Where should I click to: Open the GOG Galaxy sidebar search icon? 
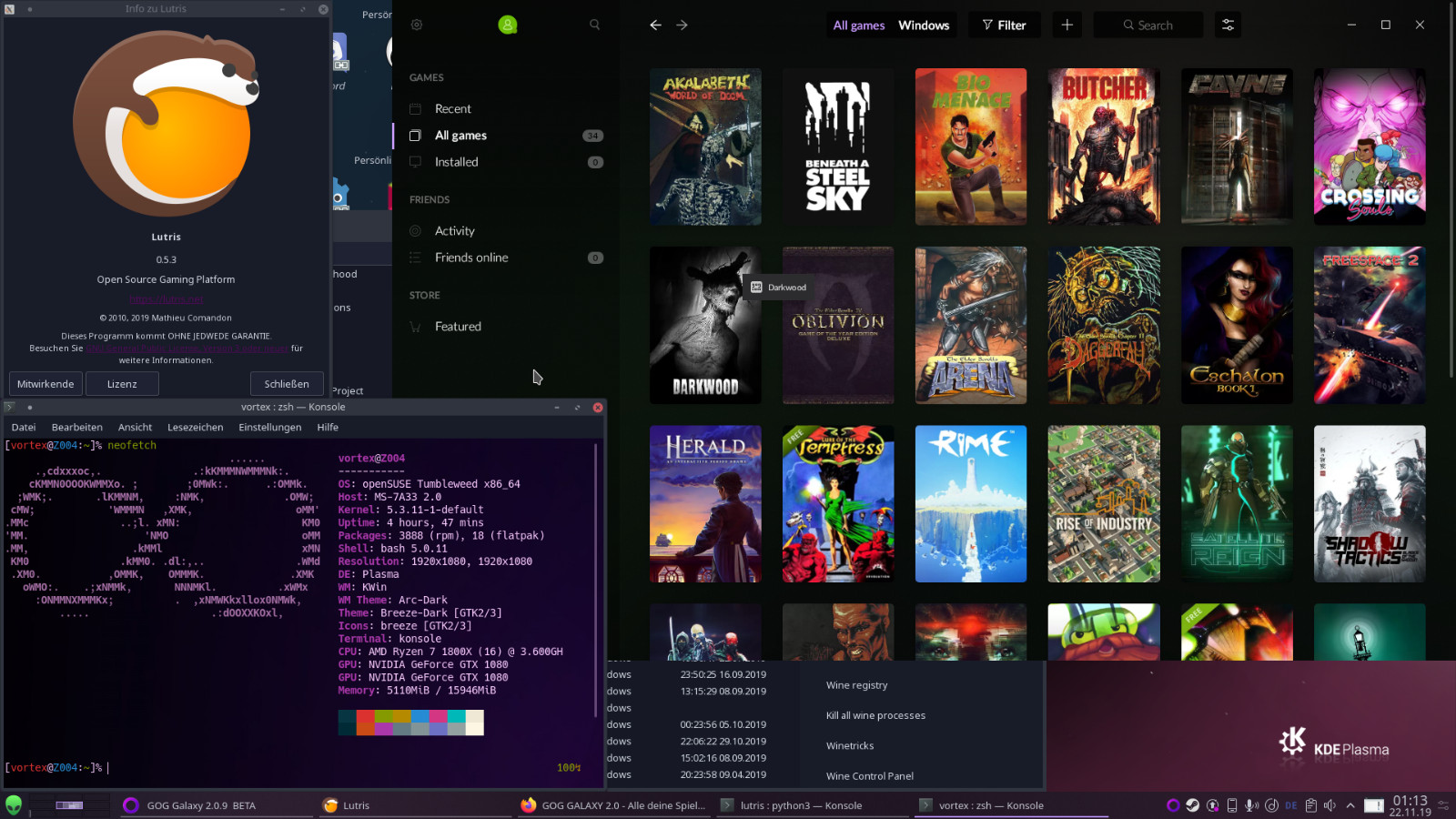[x=595, y=25]
